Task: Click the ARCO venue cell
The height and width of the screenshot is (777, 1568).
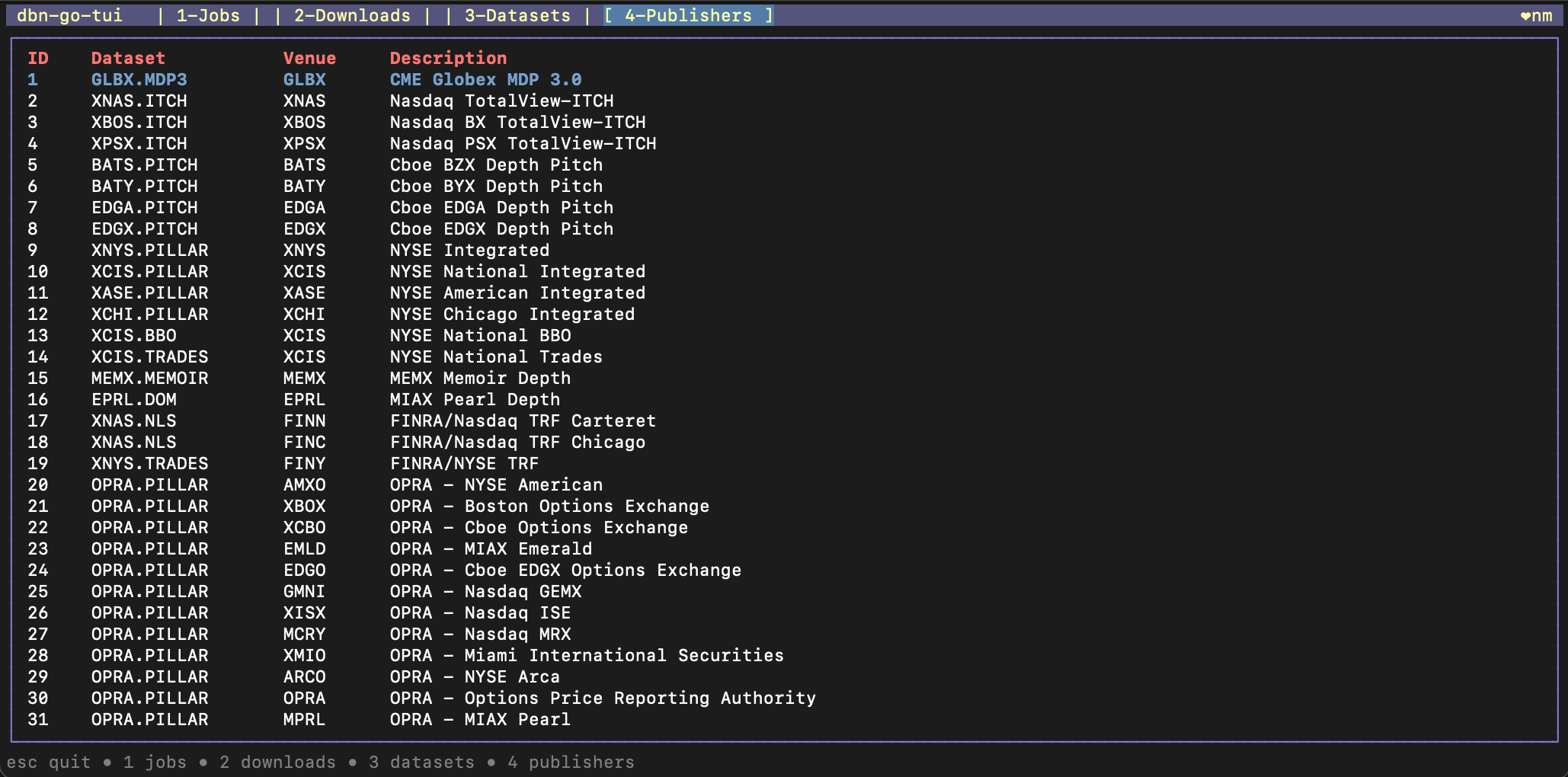Action: click(x=304, y=676)
